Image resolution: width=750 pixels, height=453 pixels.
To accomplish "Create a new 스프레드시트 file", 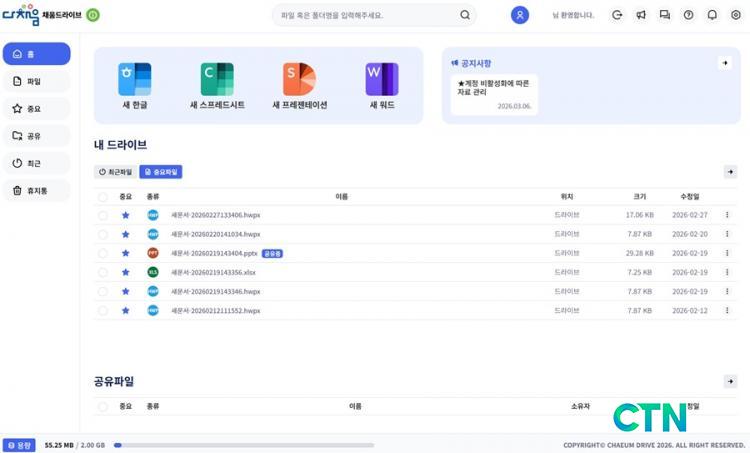I will pos(217,84).
